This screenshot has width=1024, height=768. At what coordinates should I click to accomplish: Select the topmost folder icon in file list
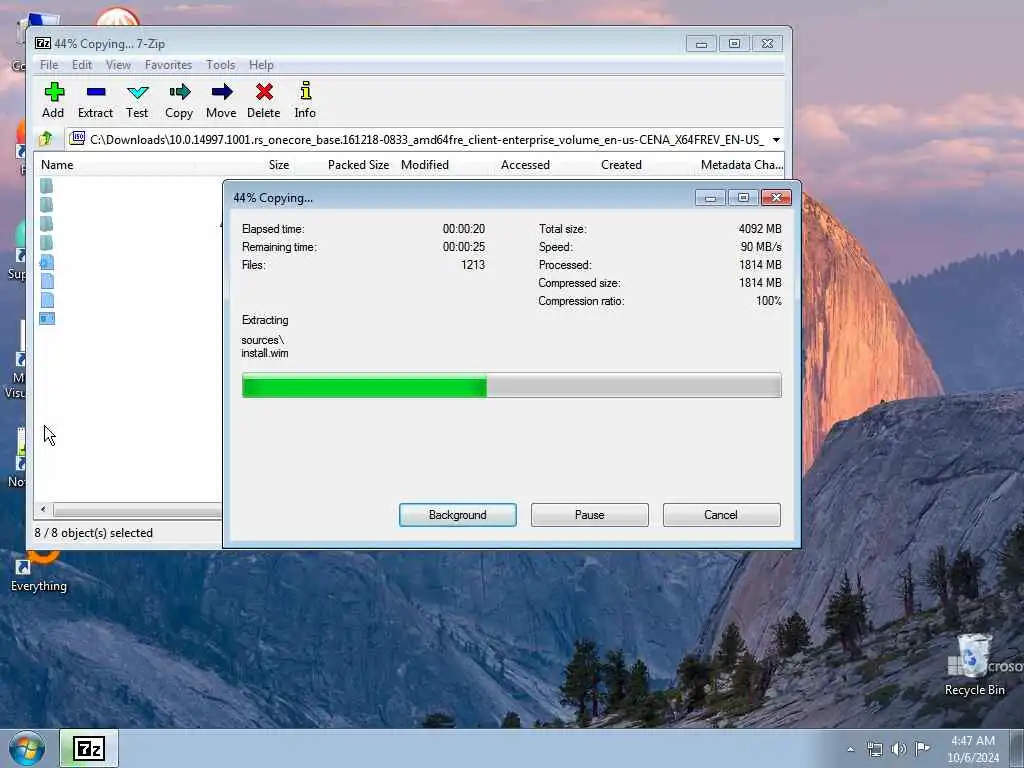pyautogui.click(x=46, y=185)
